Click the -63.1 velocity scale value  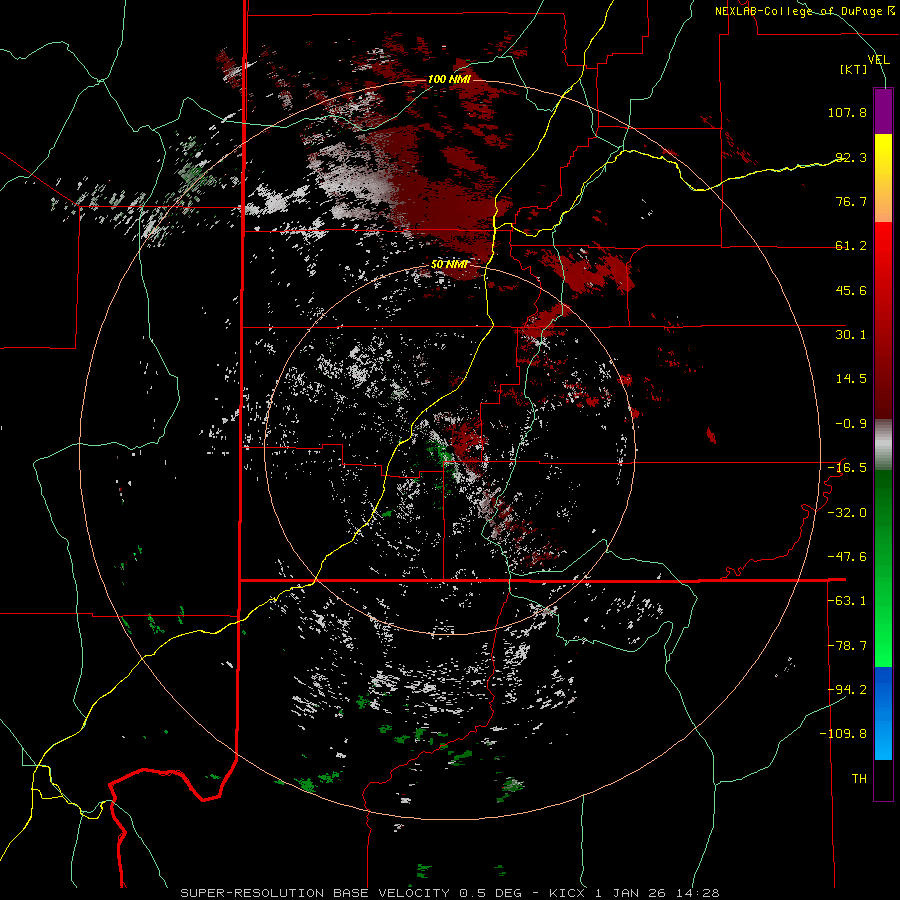(847, 601)
